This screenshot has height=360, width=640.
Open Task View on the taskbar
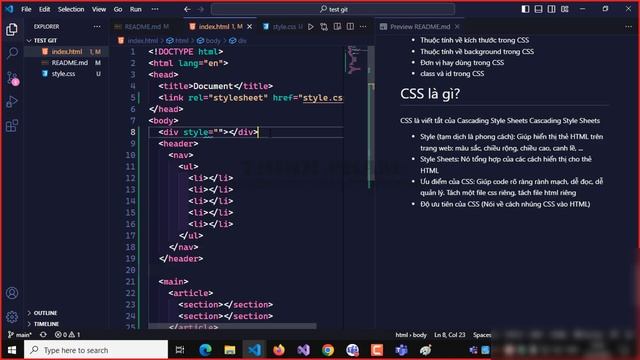click(180, 350)
